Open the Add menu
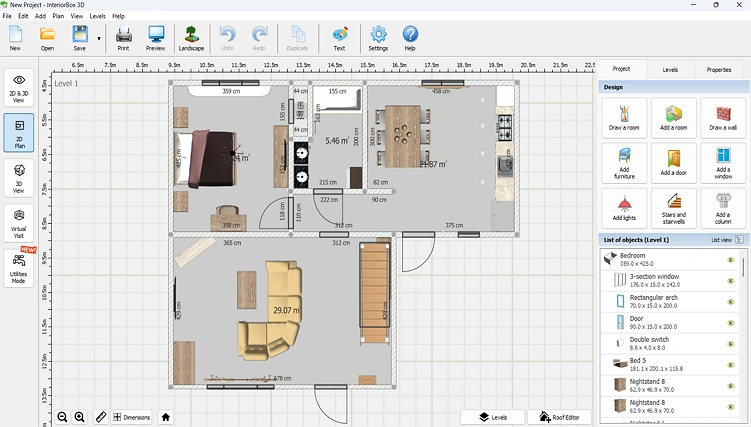The image size is (751, 427). [x=40, y=16]
